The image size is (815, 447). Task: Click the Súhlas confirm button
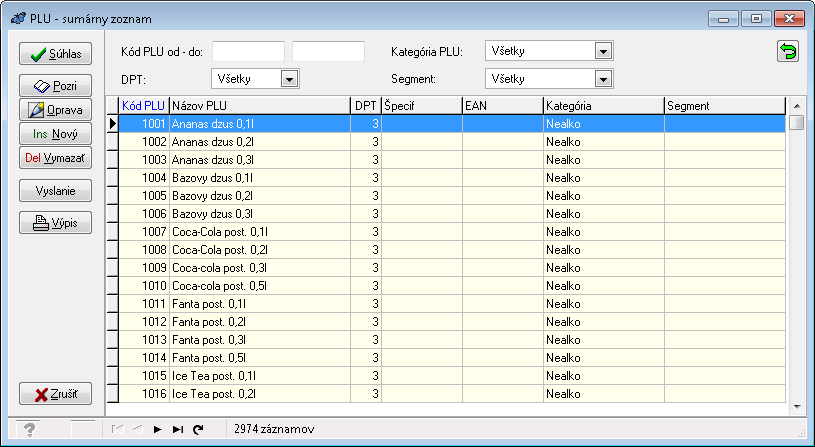(x=56, y=54)
